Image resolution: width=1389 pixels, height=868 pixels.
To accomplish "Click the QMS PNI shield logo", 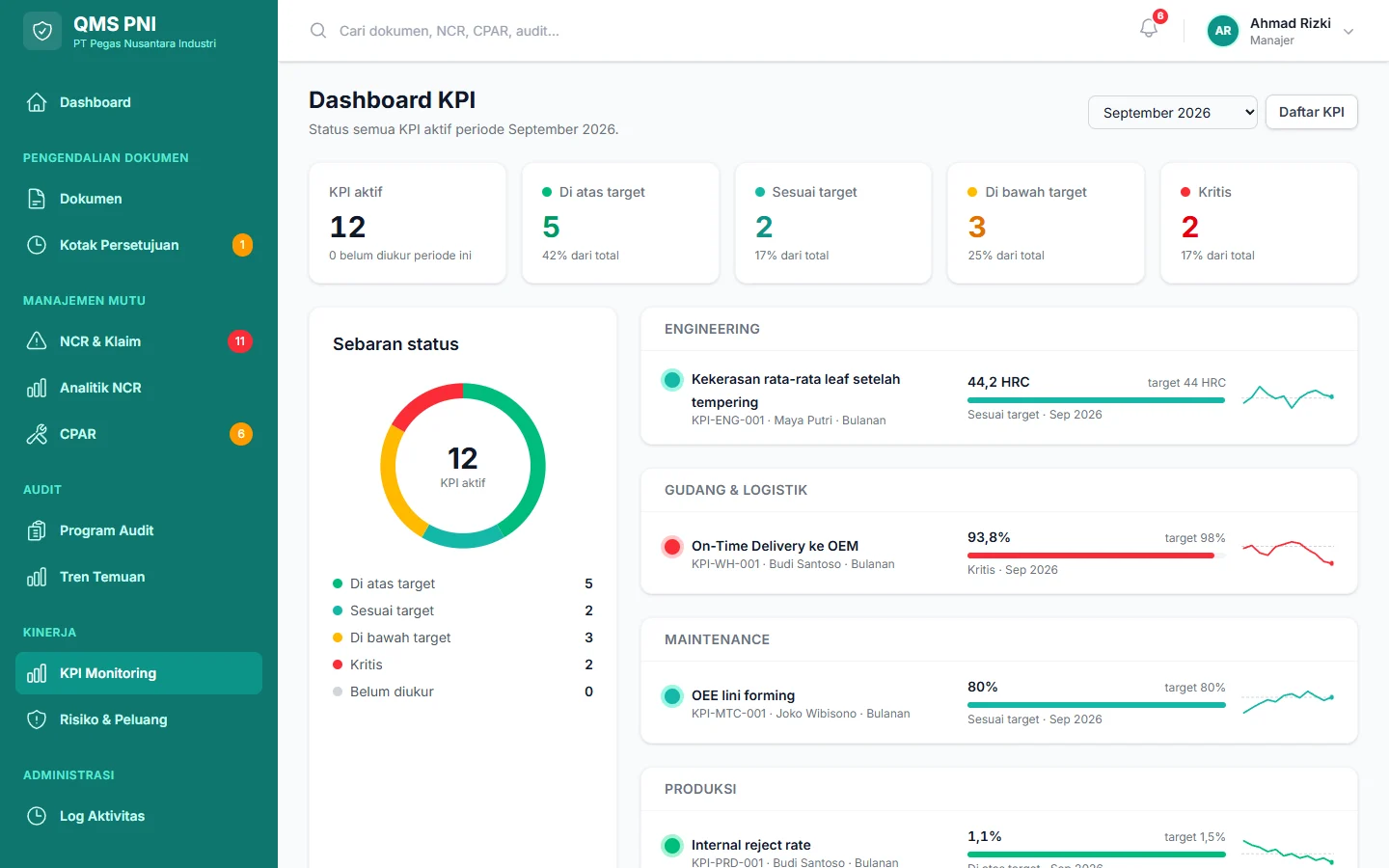I will coord(42,31).
